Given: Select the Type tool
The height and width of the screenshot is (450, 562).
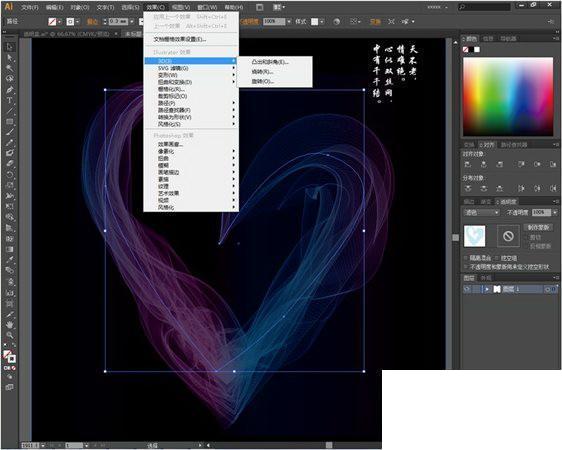Looking at the screenshot, I should 9,100.
